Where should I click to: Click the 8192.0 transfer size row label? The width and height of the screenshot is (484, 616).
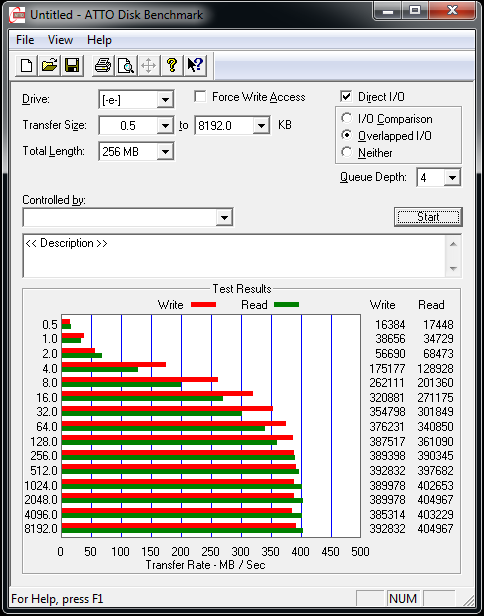(x=41, y=529)
